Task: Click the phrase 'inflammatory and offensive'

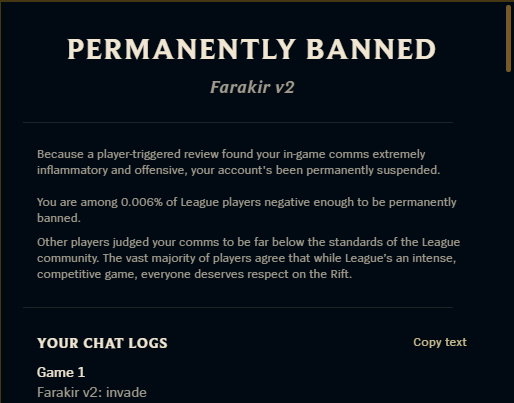Action: [x=111, y=170]
